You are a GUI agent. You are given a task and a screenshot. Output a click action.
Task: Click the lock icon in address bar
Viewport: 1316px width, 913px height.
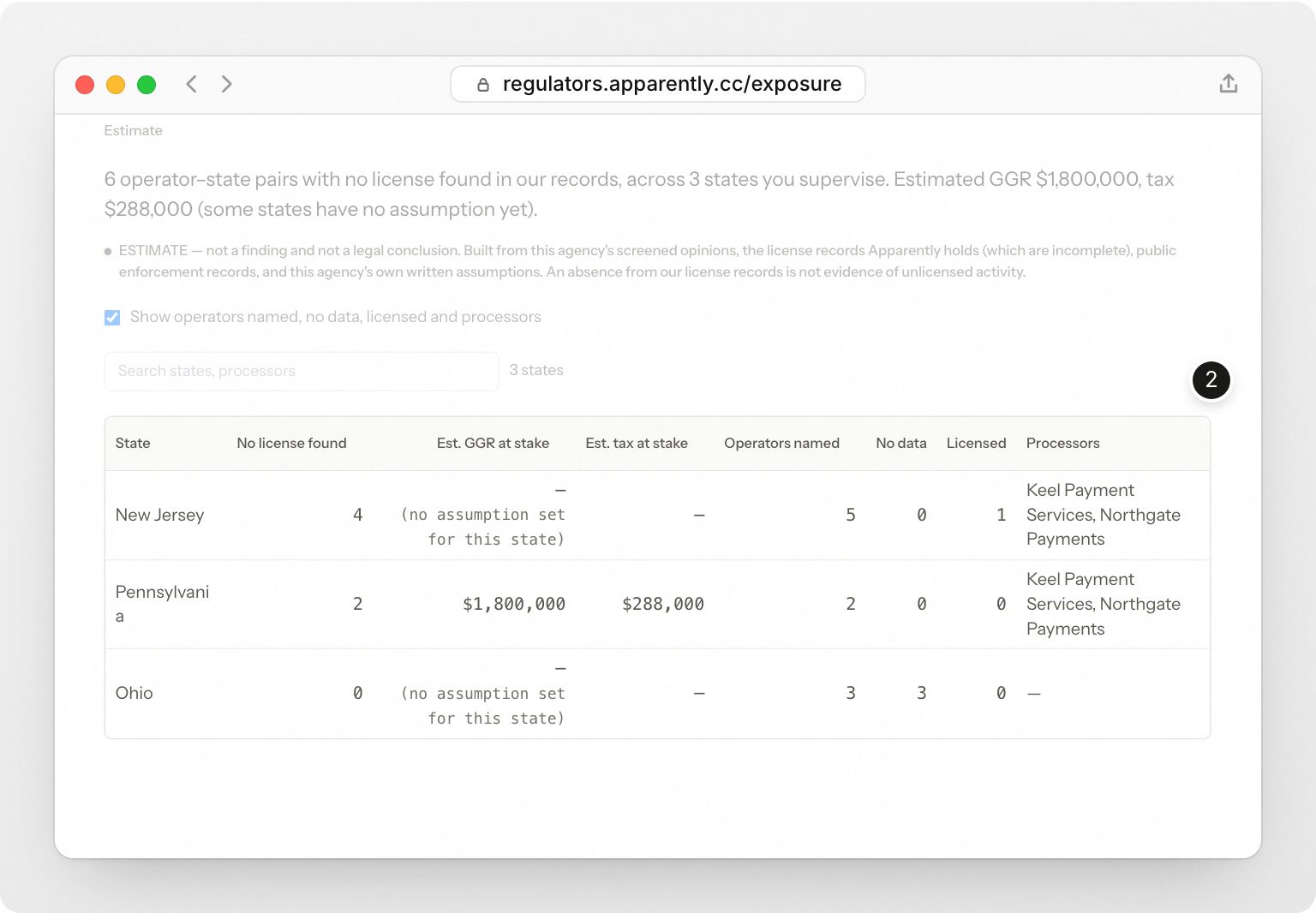483,85
